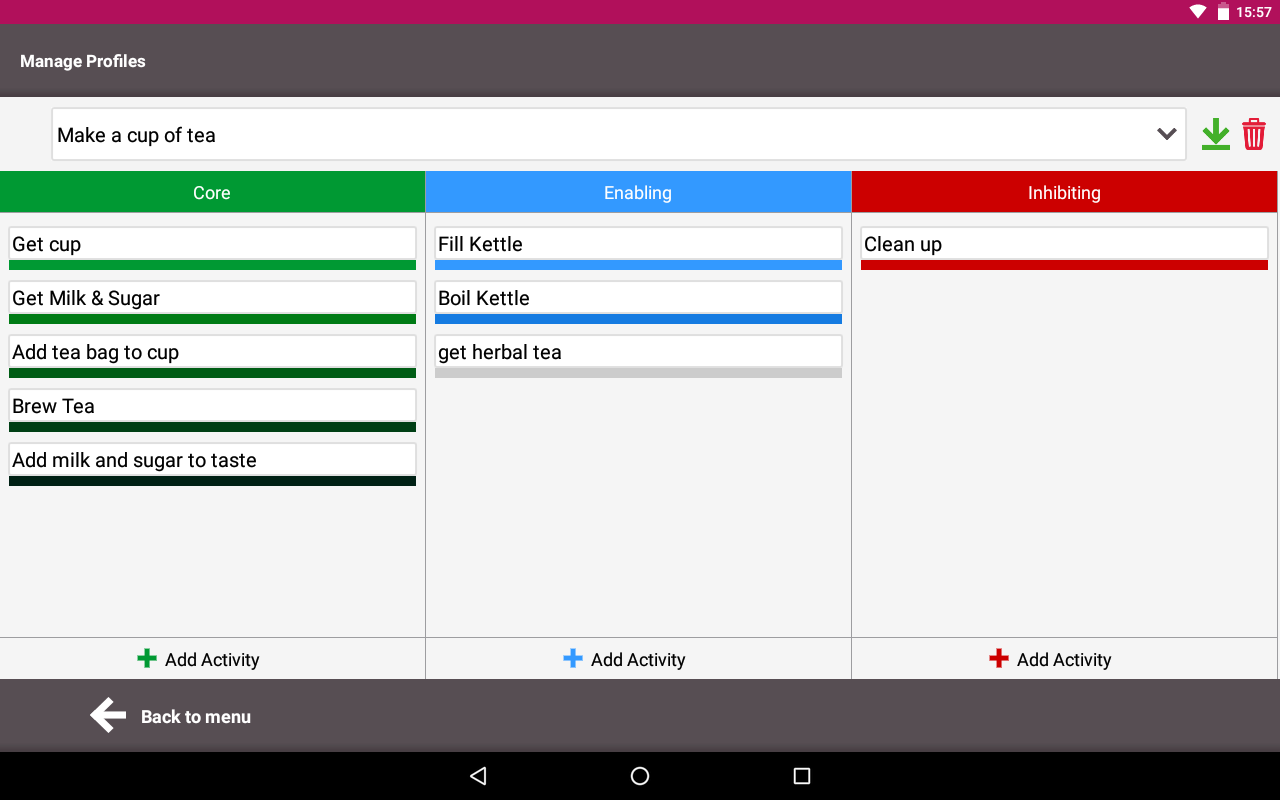Select the Enabling column header
Image resolution: width=1280 pixels, height=800 pixels.
click(638, 192)
